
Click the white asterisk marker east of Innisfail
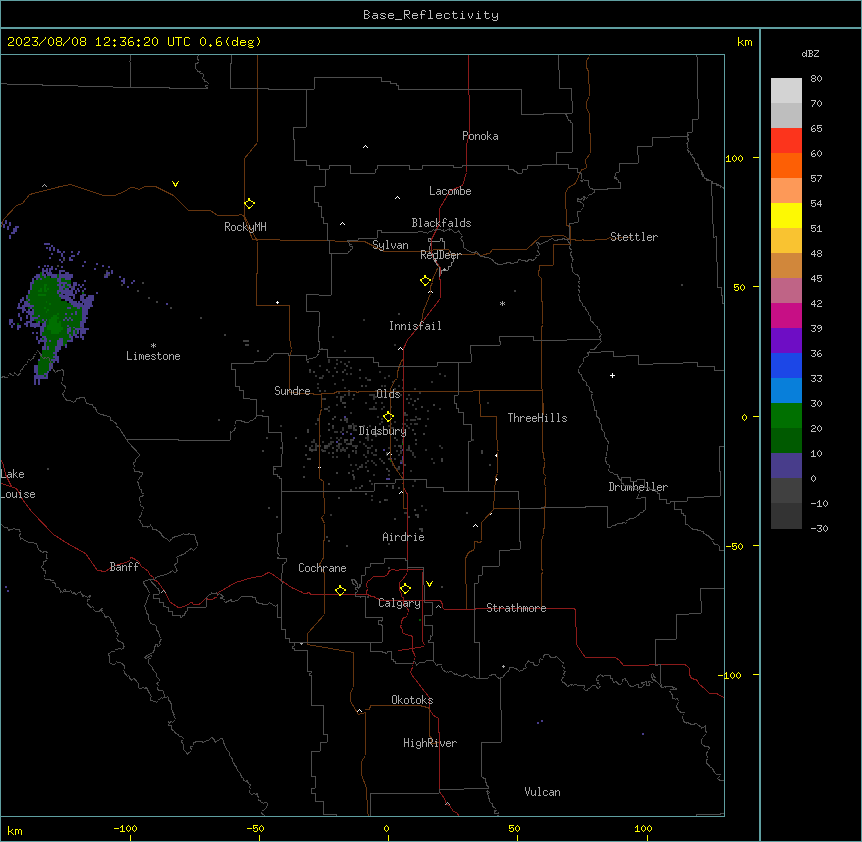(502, 303)
